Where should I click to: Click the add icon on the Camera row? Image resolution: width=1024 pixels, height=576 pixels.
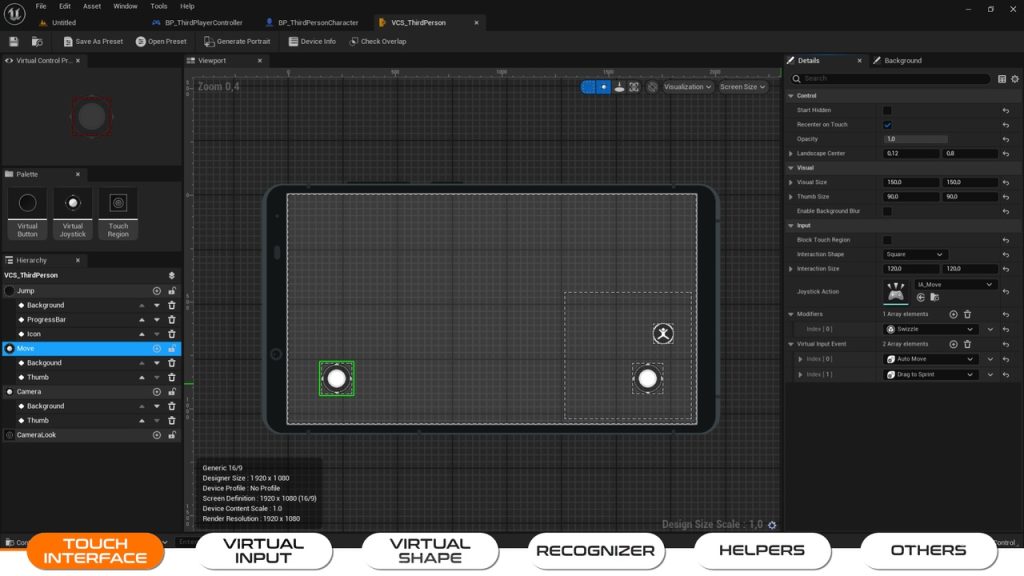click(x=157, y=392)
